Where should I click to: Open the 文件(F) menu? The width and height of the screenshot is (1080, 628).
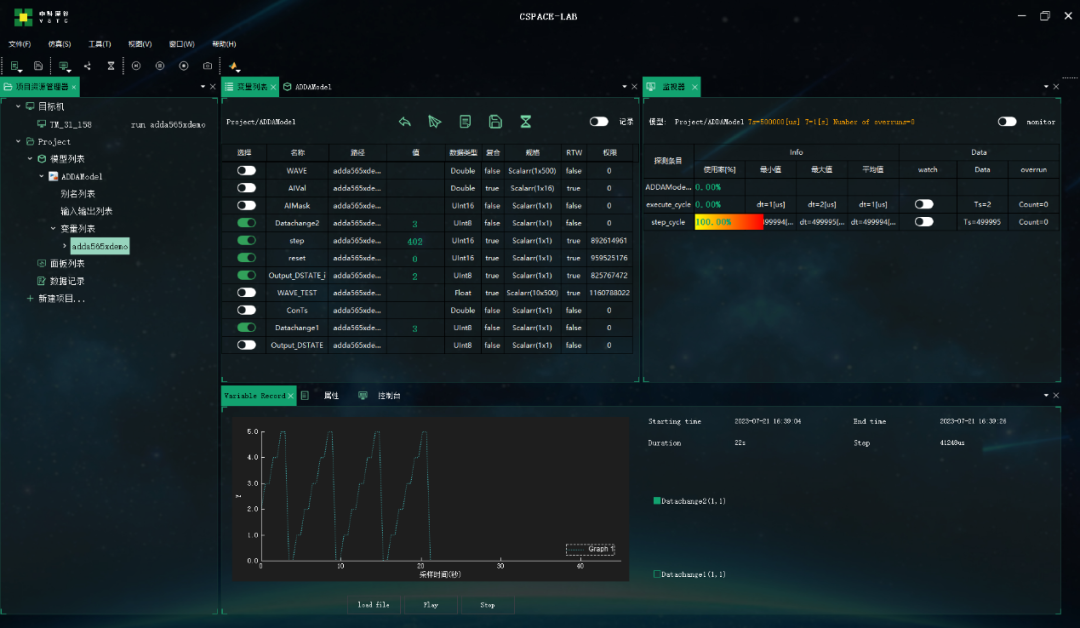click(19, 44)
